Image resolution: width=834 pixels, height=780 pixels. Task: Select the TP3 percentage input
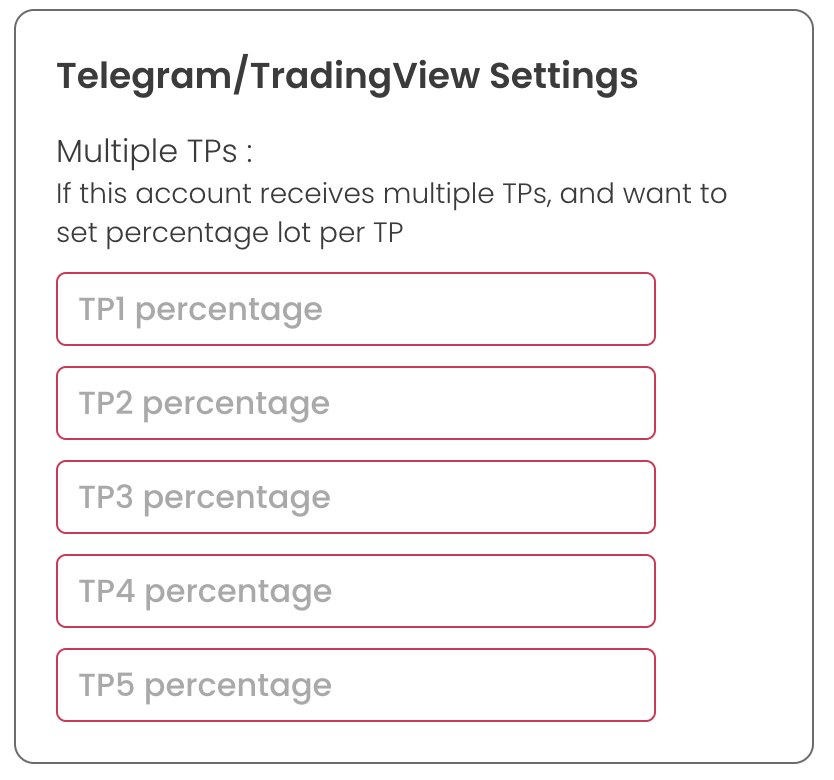[356, 497]
